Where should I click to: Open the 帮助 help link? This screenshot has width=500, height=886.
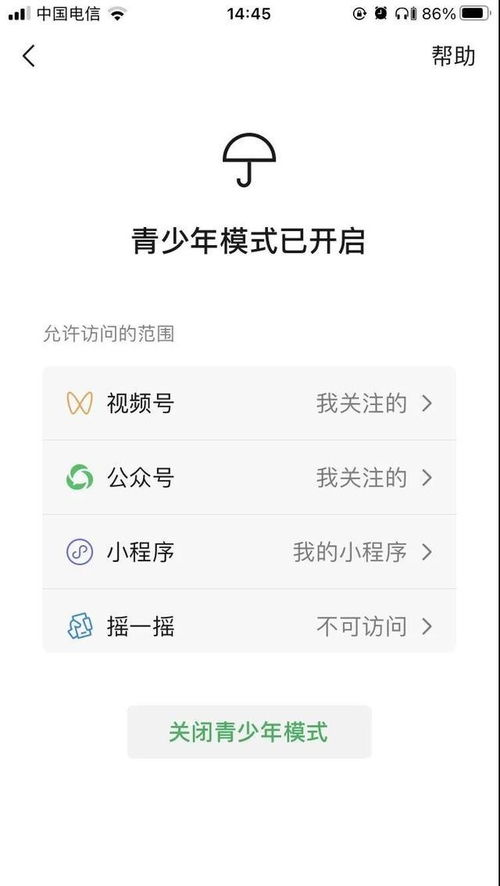[453, 55]
